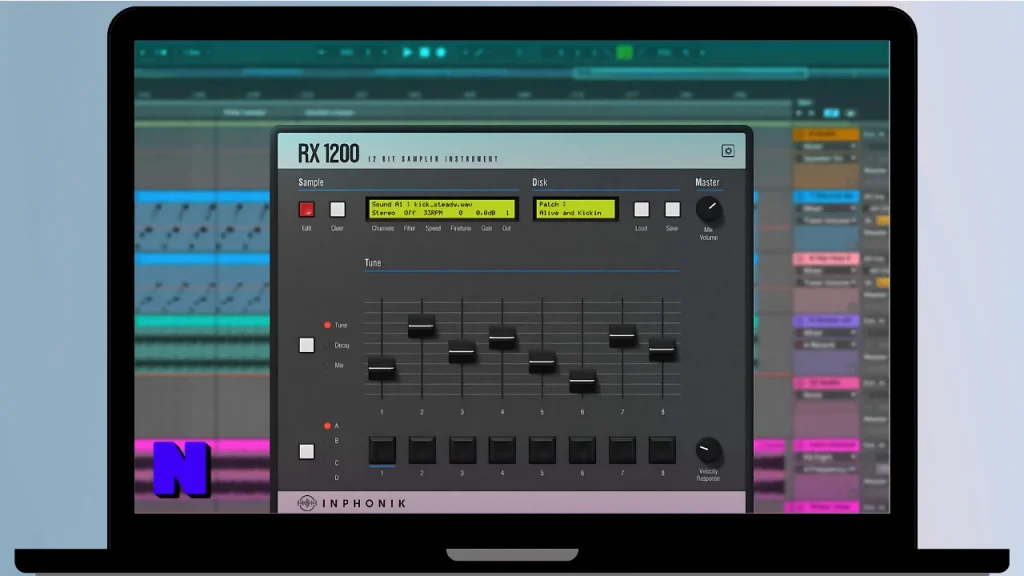Trigger drum pad 7
Viewport: 1024px width, 576px height.
point(622,451)
